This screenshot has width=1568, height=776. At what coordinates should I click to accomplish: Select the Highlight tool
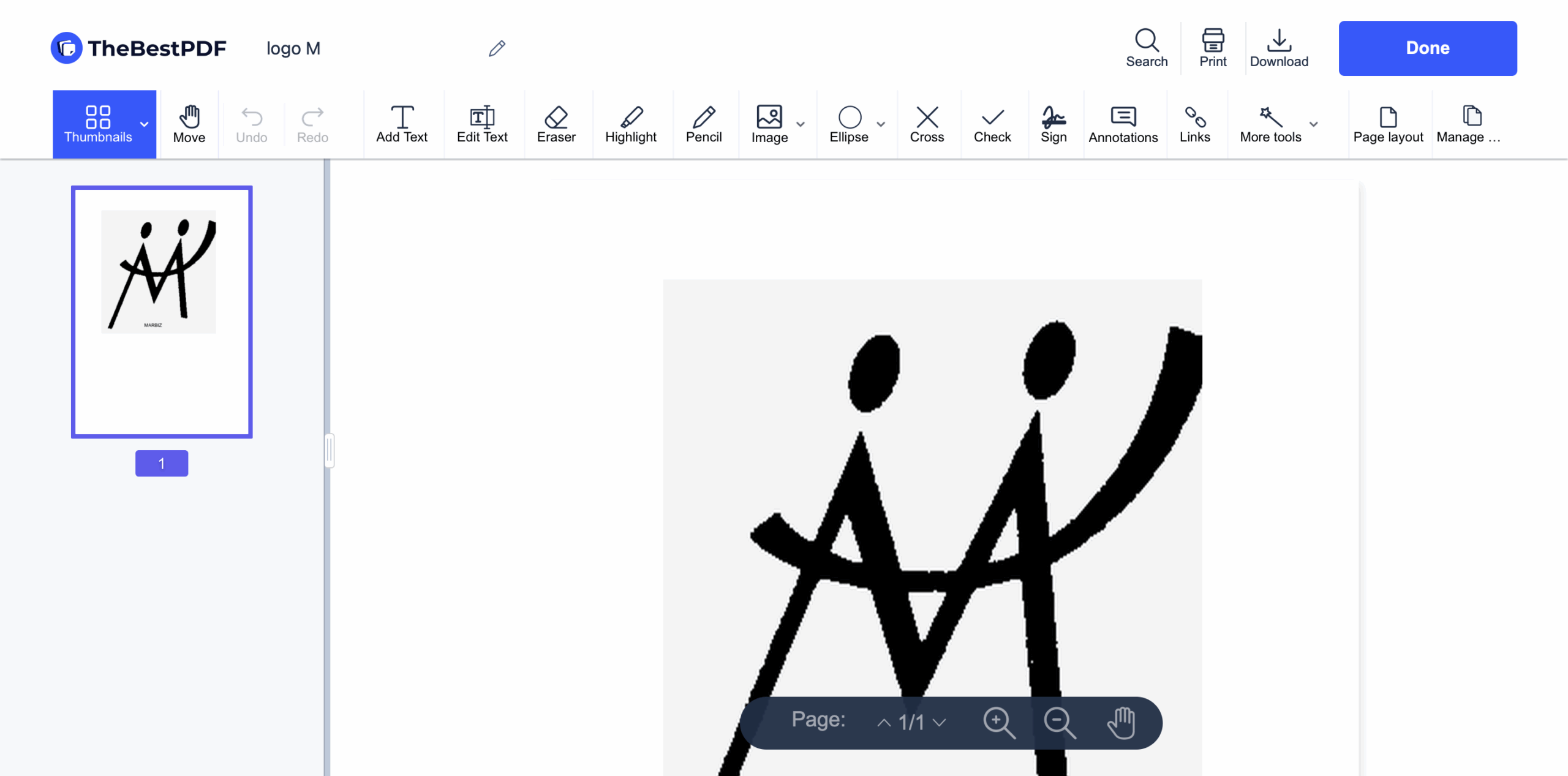click(630, 124)
